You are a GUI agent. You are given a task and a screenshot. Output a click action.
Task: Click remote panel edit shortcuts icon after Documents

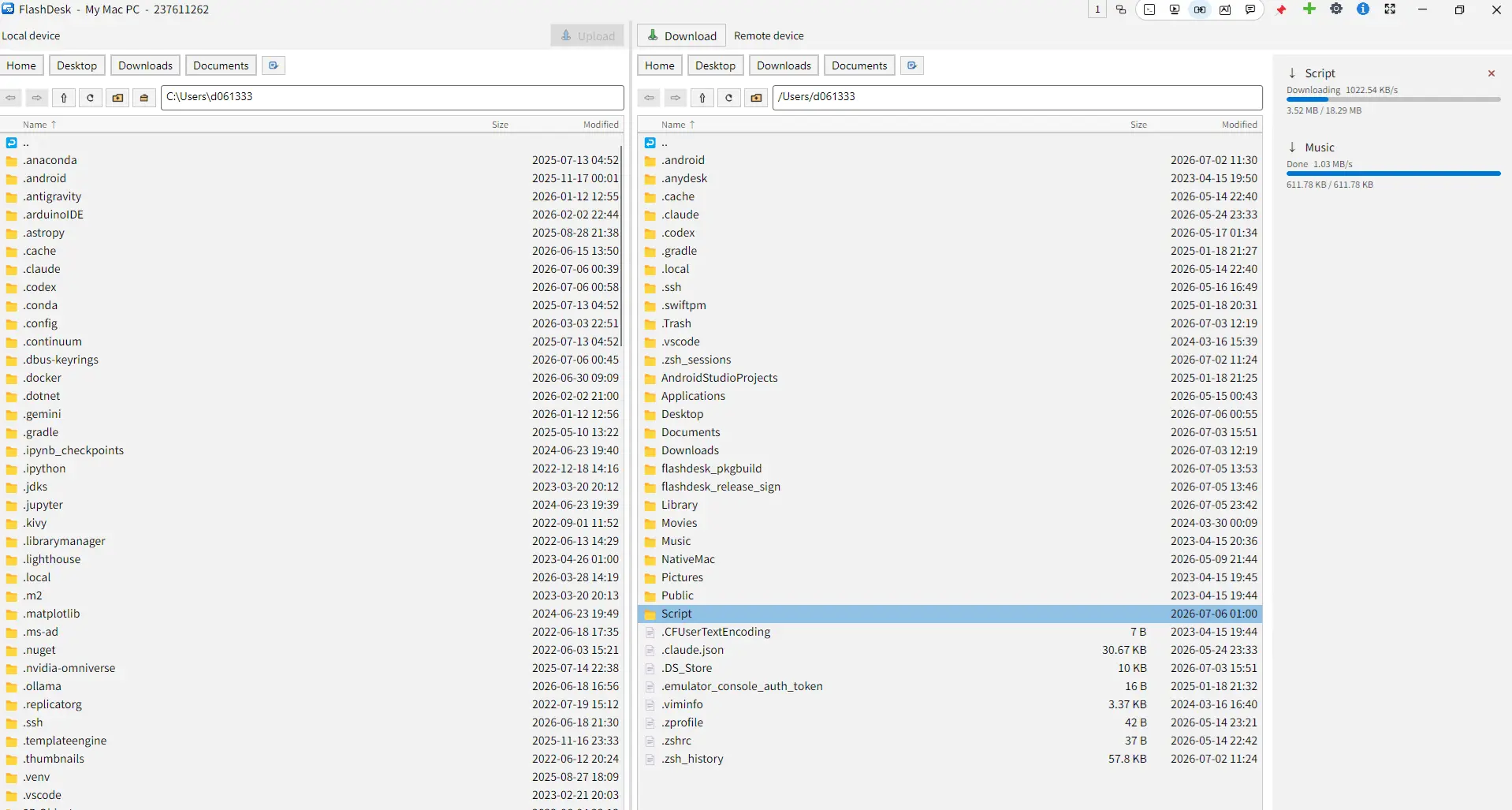click(912, 65)
